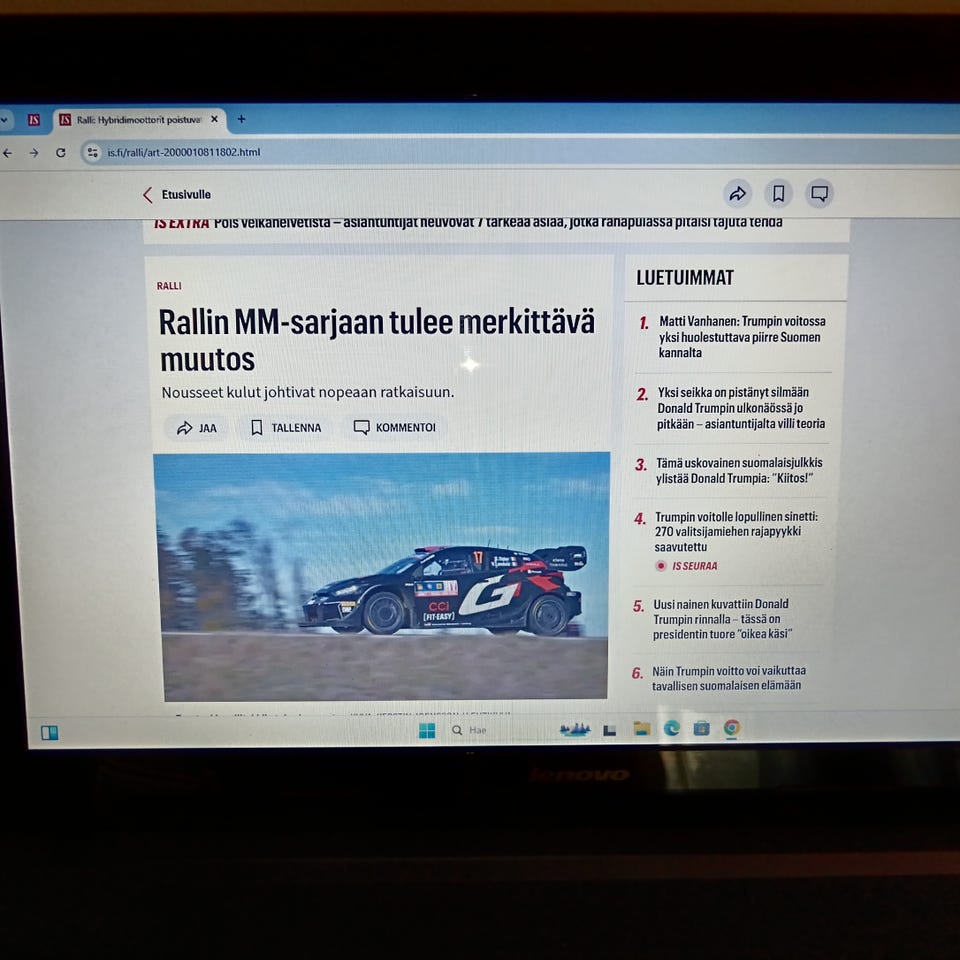The height and width of the screenshot is (960, 960).
Task: Open the rally car article photo
Action: 383,576
